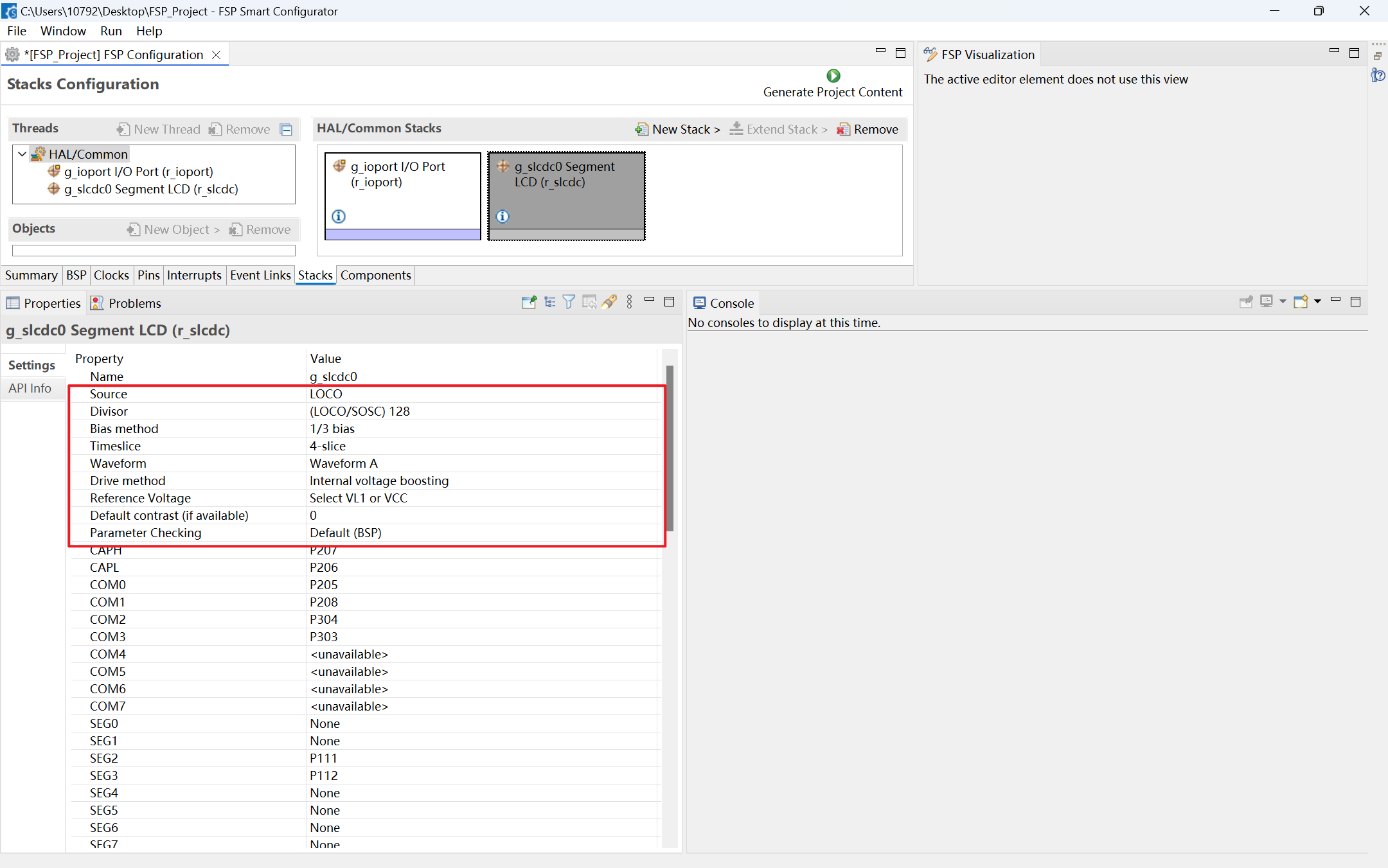Switch to the Event Links tab

pyautogui.click(x=260, y=275)
